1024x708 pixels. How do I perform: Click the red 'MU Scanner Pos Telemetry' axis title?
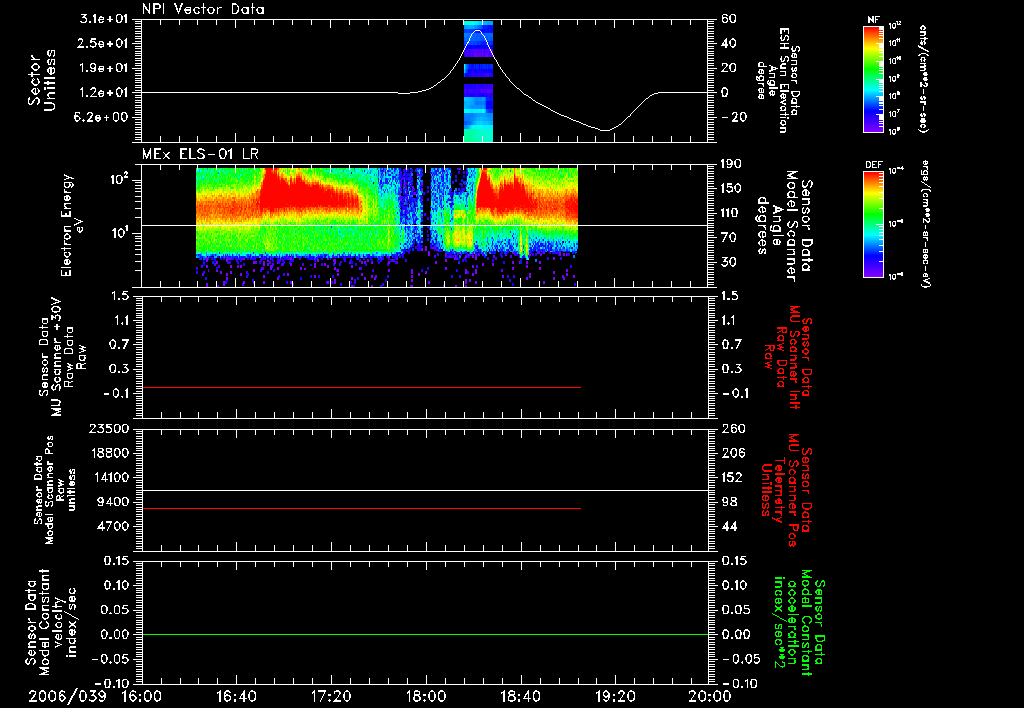[x=787, y=490]
